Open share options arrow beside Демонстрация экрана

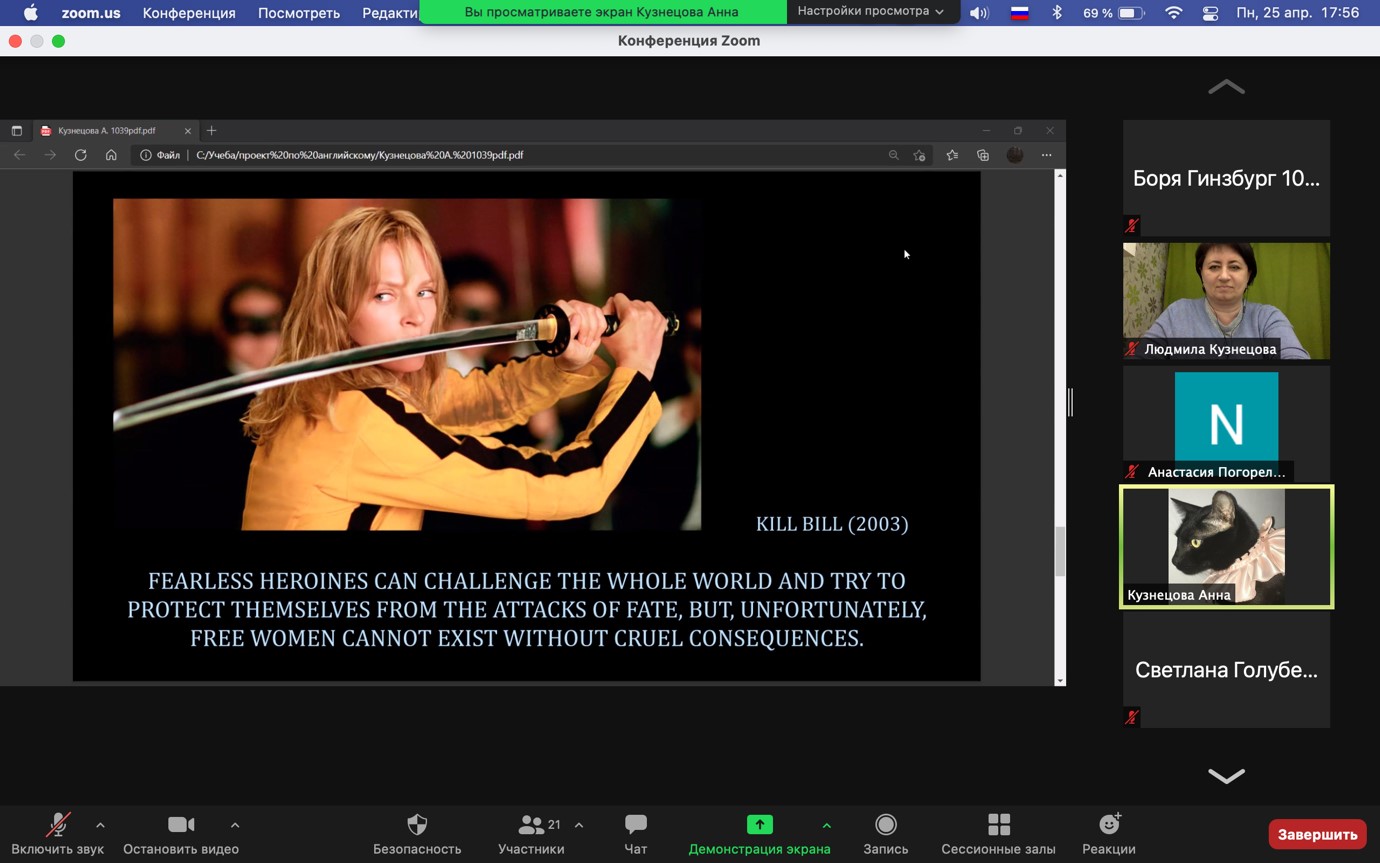[826, 825]
